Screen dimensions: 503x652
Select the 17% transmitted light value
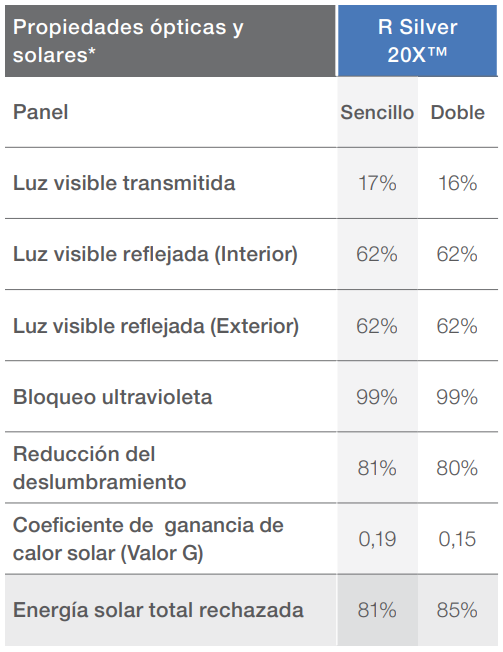[377, 183]
